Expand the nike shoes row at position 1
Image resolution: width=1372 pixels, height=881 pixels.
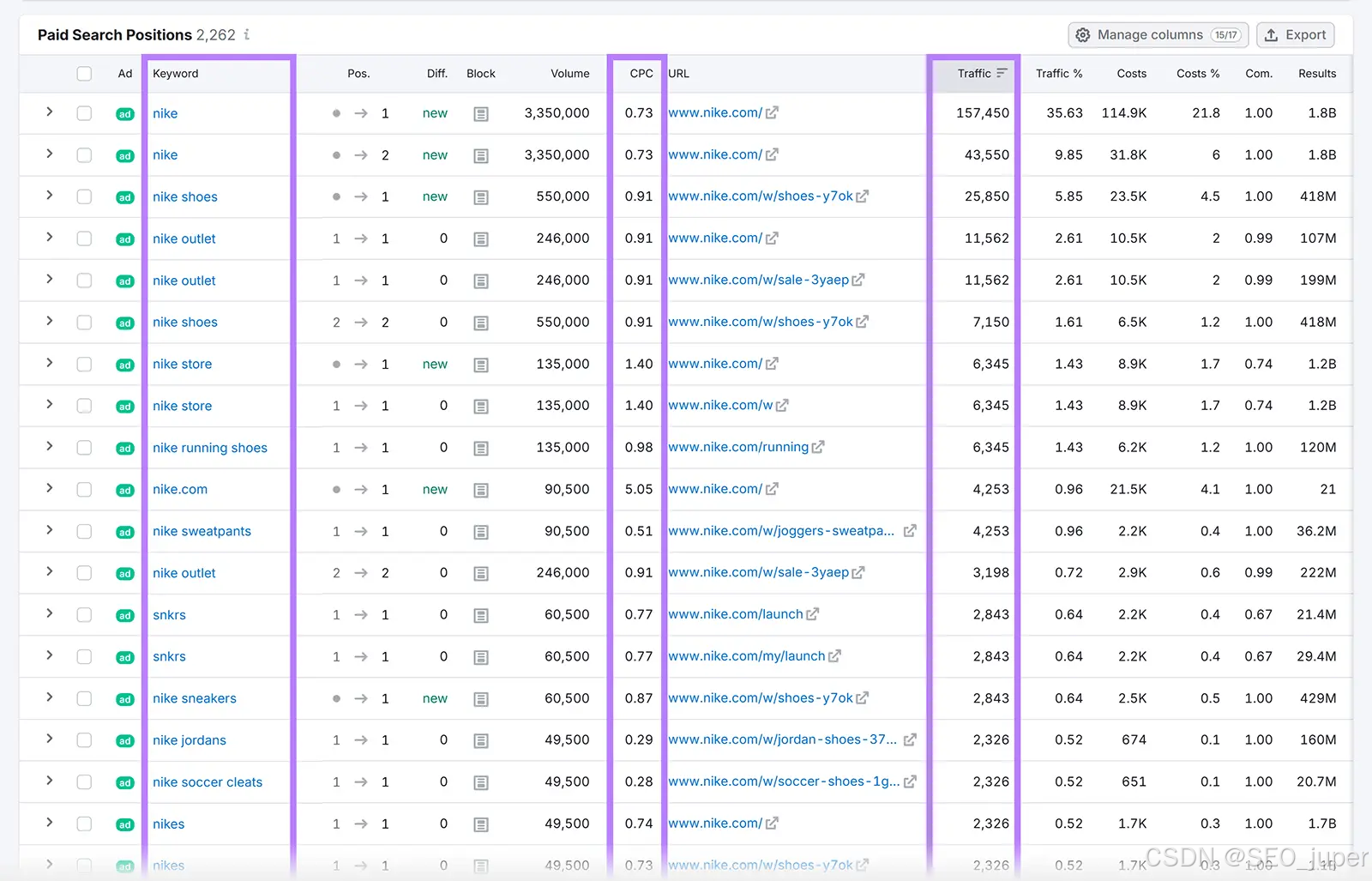50,196
